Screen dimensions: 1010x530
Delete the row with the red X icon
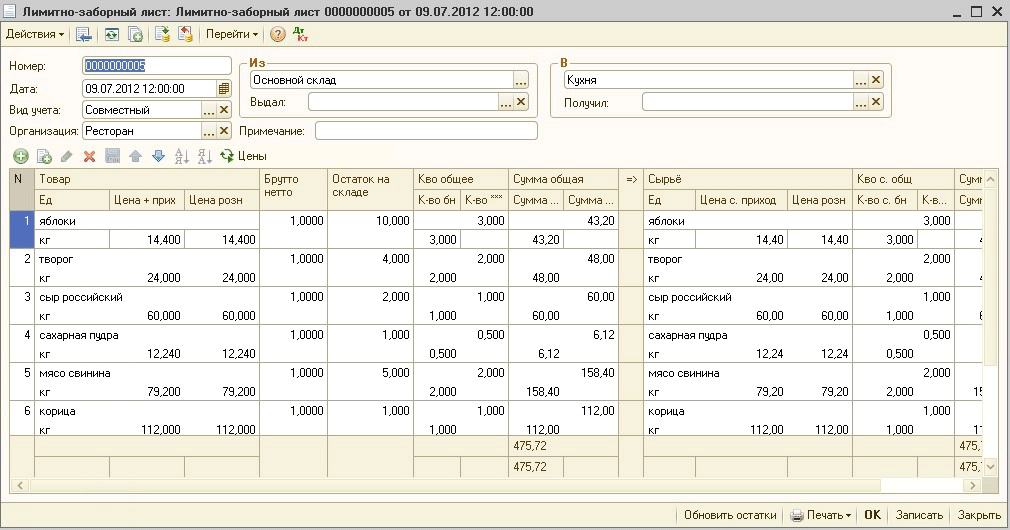pyautogui.click(x=89, y=156)
